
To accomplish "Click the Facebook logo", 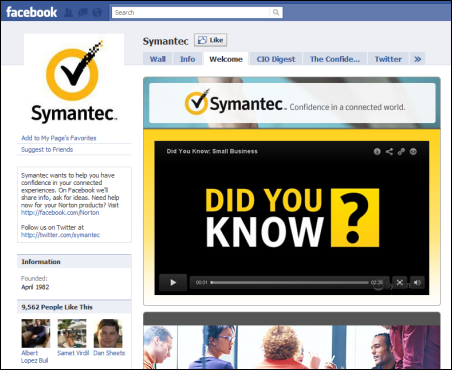I will tap(31, 12).
